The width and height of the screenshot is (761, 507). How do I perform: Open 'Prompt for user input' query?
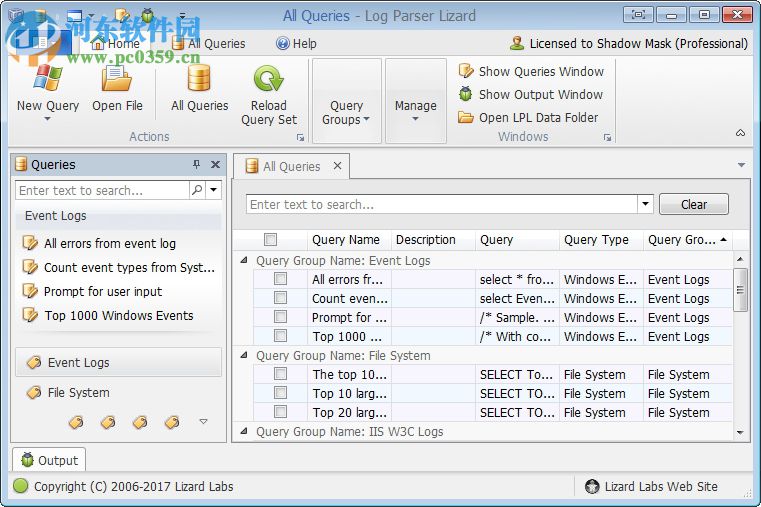tap(92, 291)
